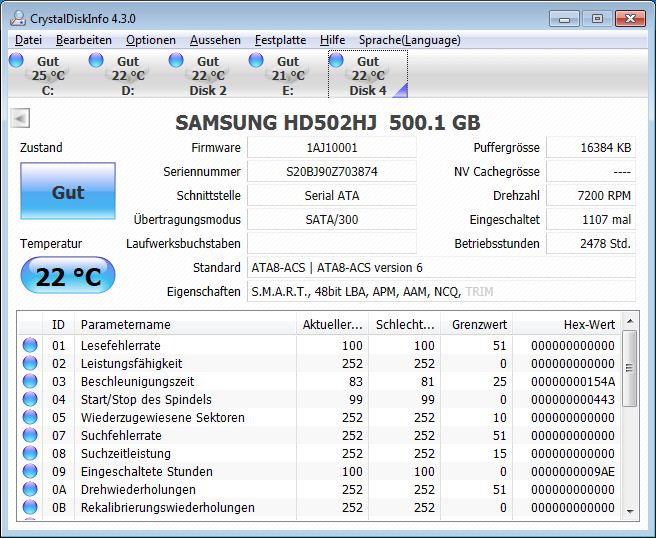Viewport: 656px width, 538px height.
Task: Click the Drehzahl value 7200 RPM
Action: pyautogui.click(x=591, y=195)
